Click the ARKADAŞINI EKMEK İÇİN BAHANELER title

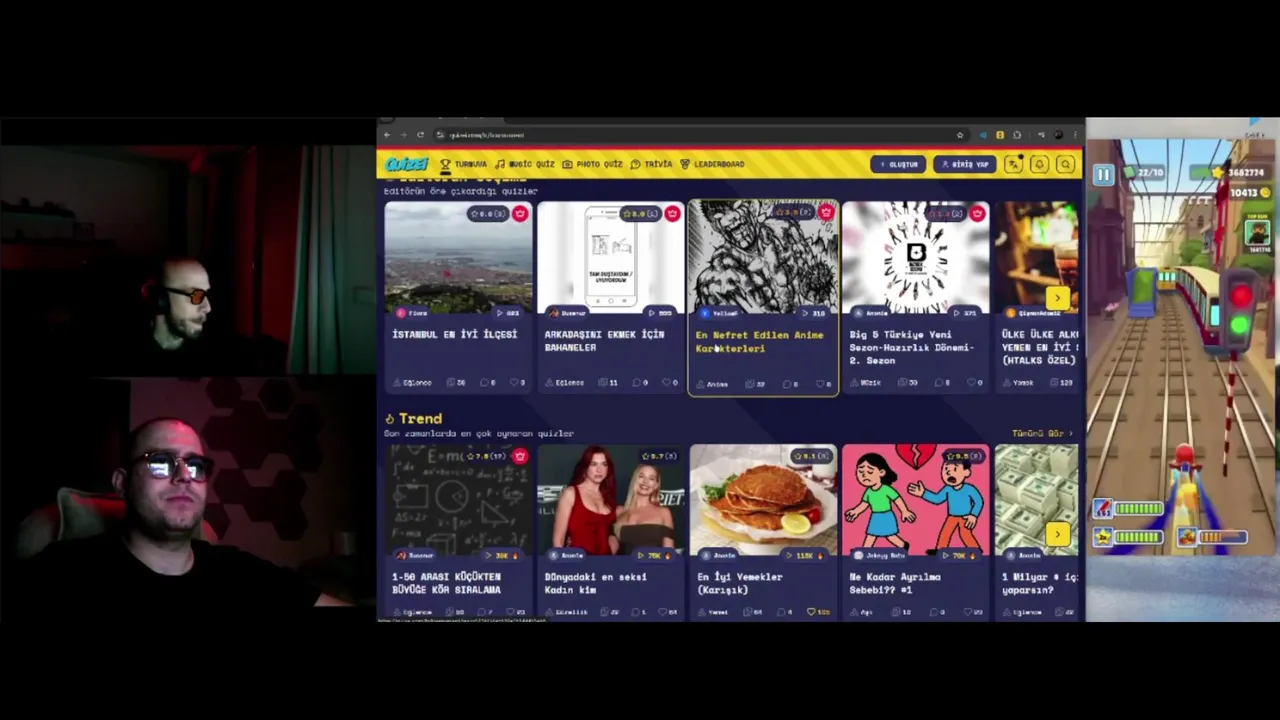point(604,341)
